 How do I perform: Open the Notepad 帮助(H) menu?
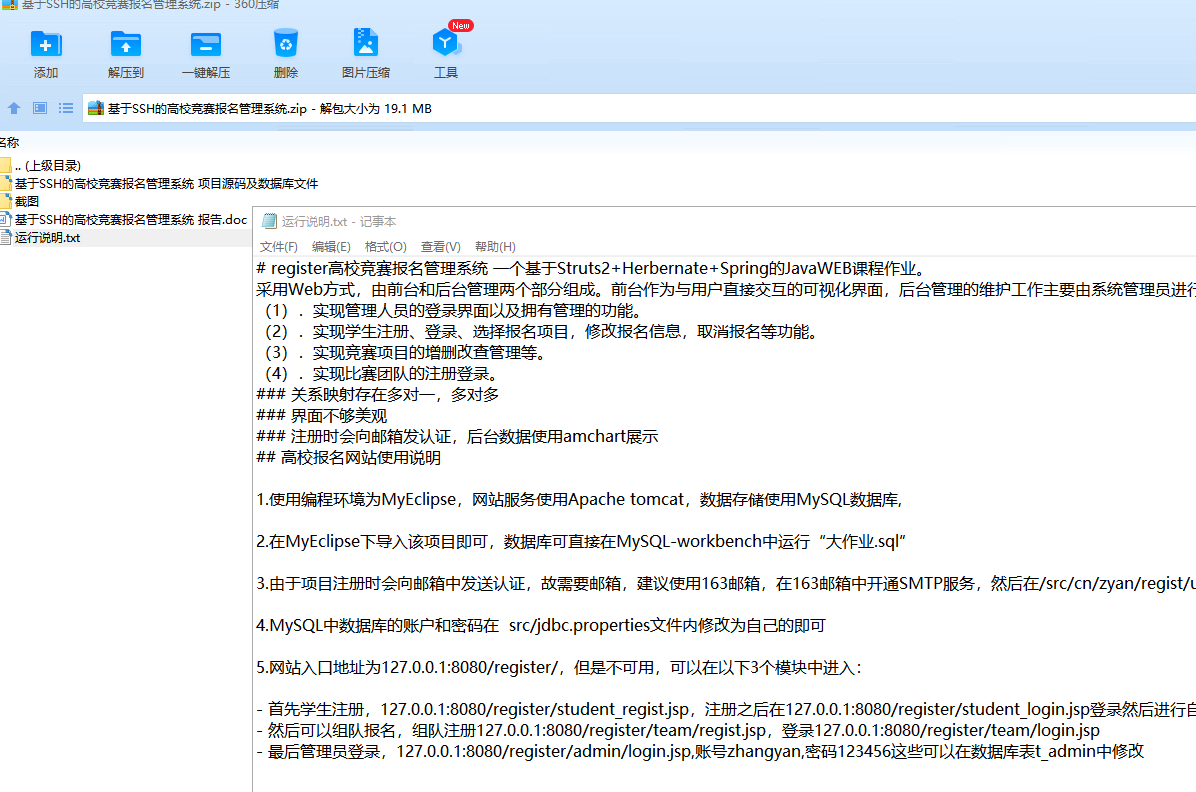point(495,246)
